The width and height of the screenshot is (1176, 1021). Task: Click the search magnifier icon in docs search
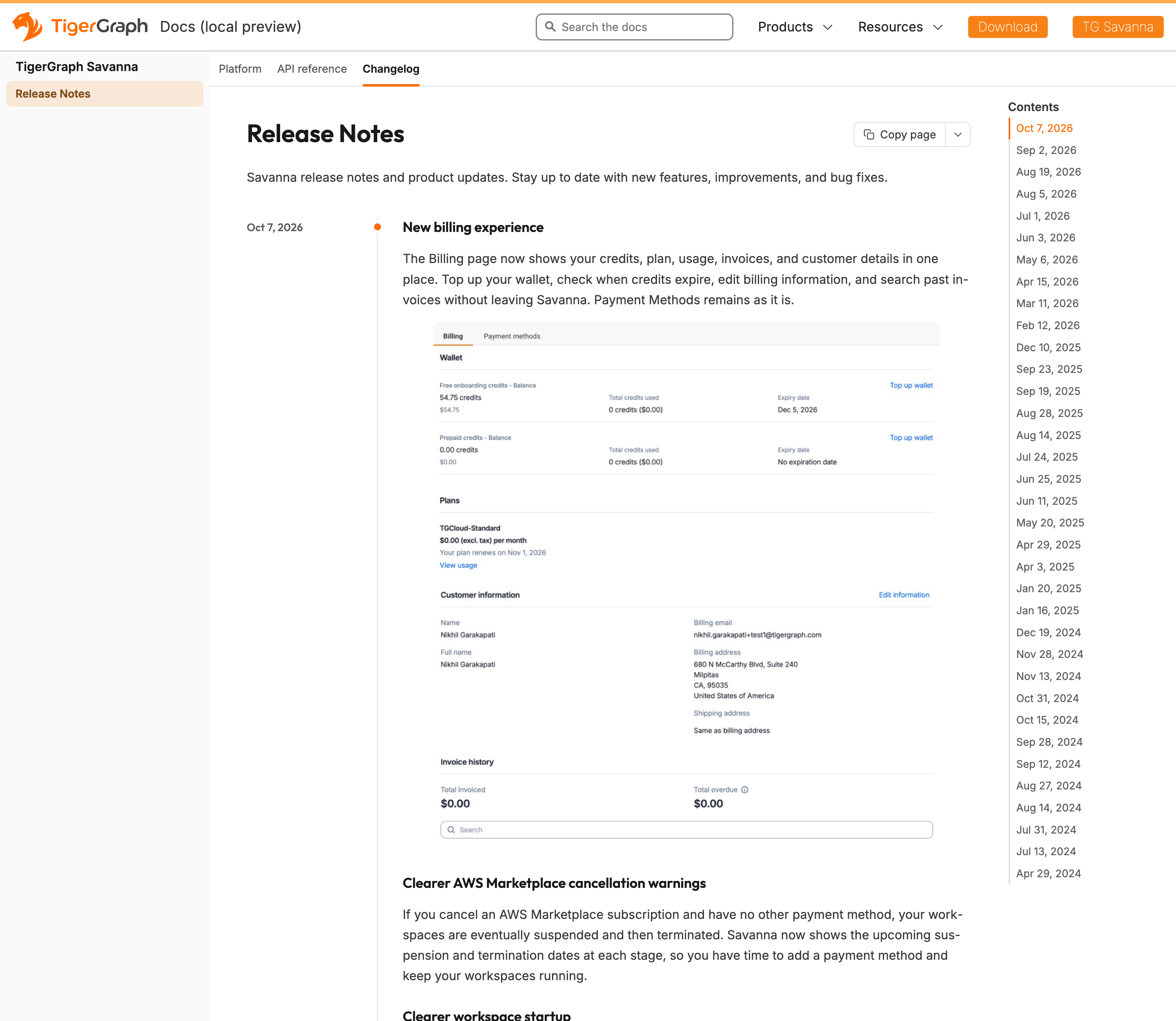click(x=550, y=27)
